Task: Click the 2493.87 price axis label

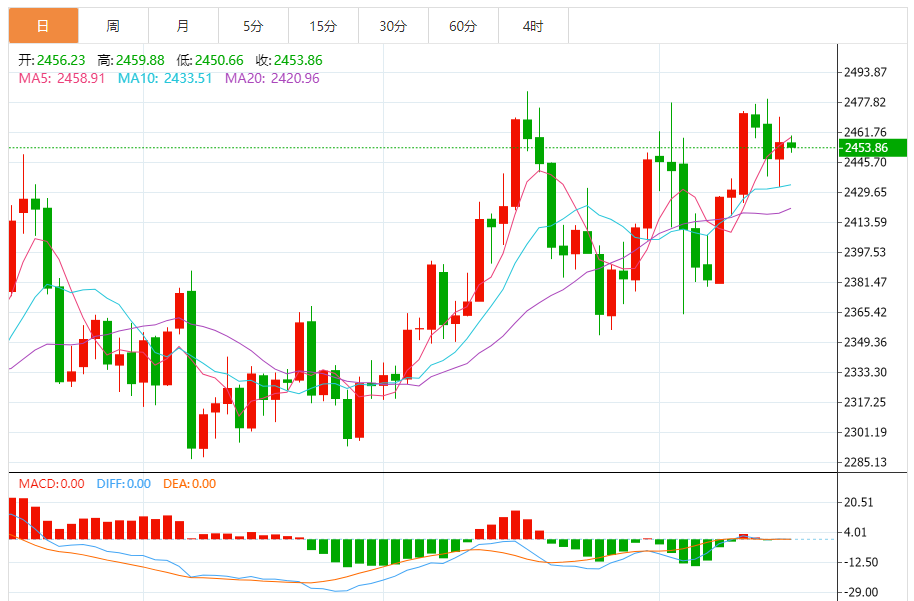Action: pos(865,72)
